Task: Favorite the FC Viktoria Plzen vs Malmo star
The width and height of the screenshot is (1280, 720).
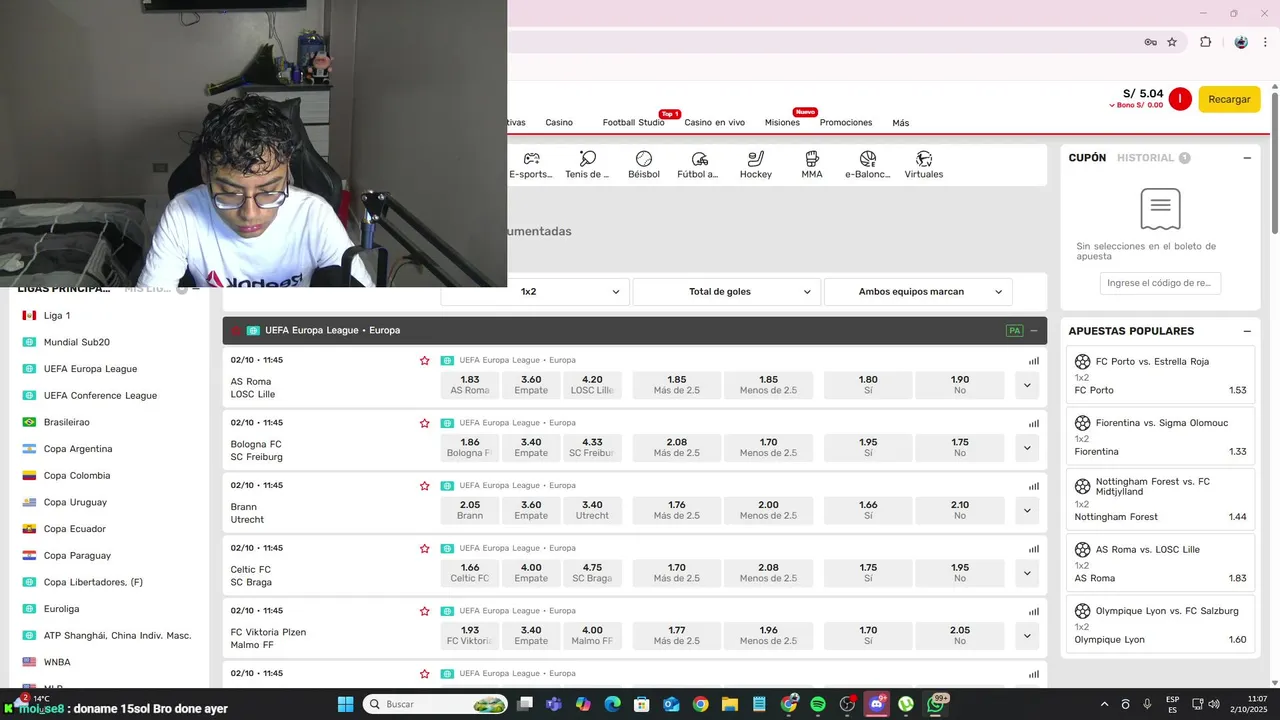Action: click(x=424, y=611)
